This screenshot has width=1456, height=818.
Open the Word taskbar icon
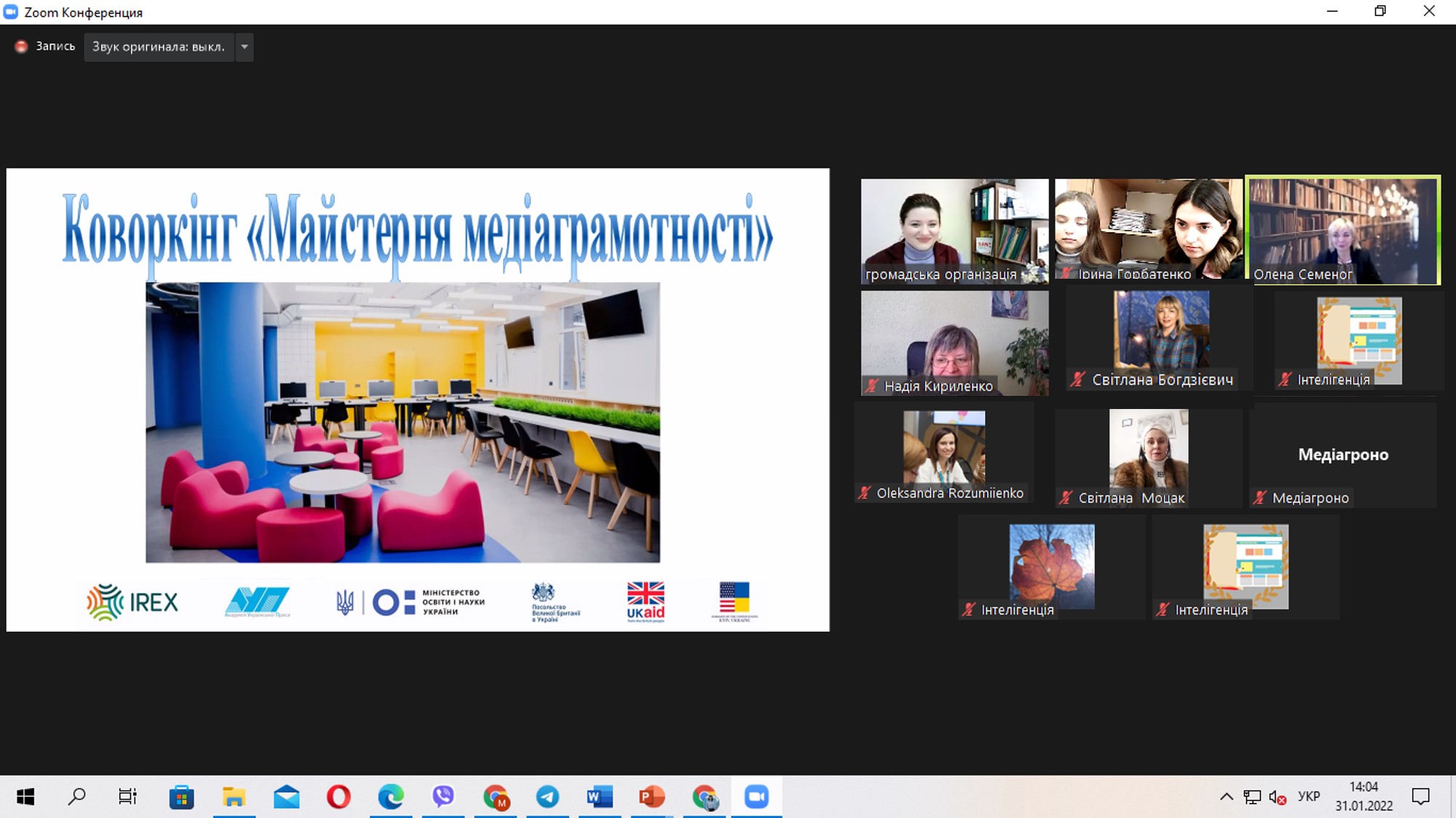(599, 797)
